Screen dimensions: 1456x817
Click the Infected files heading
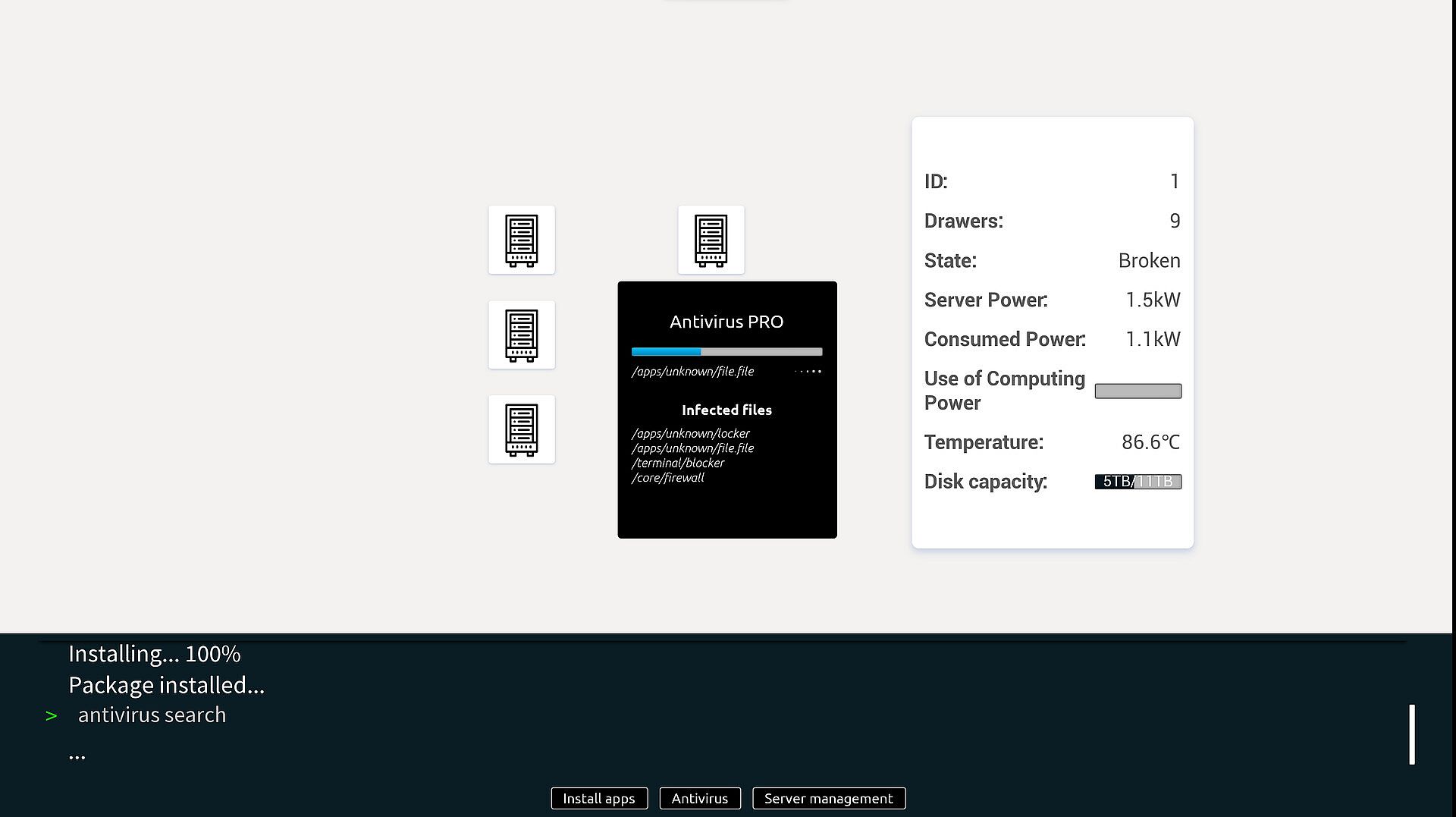pos(726,410)
